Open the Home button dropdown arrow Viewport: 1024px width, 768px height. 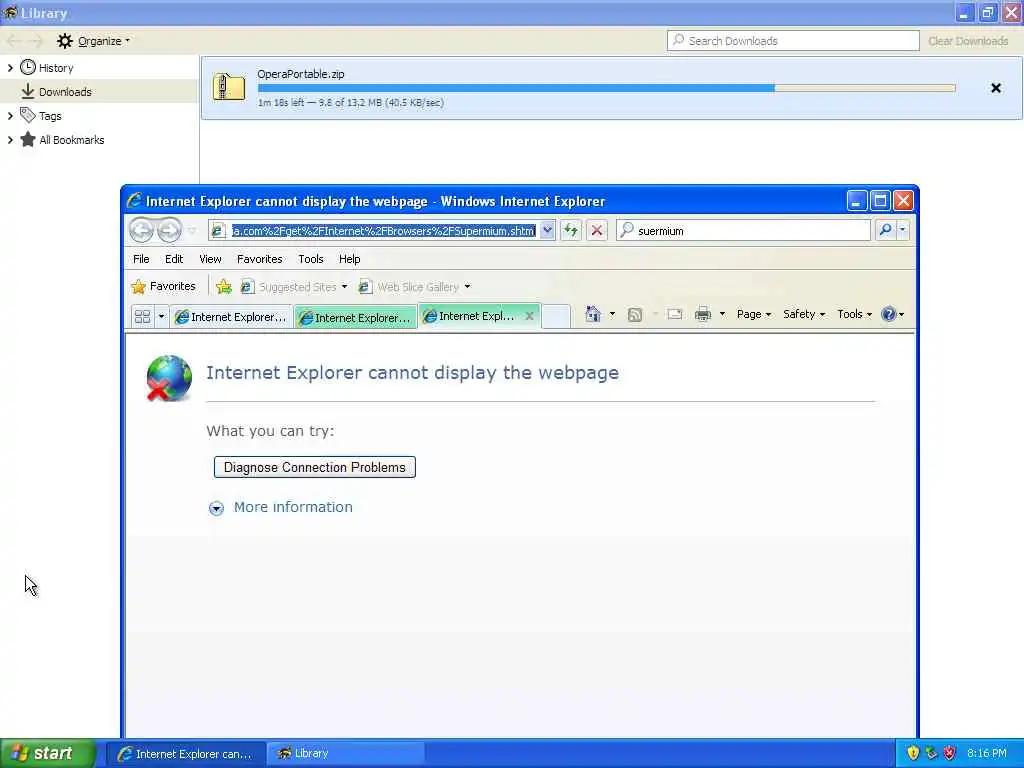coord(613,314)
